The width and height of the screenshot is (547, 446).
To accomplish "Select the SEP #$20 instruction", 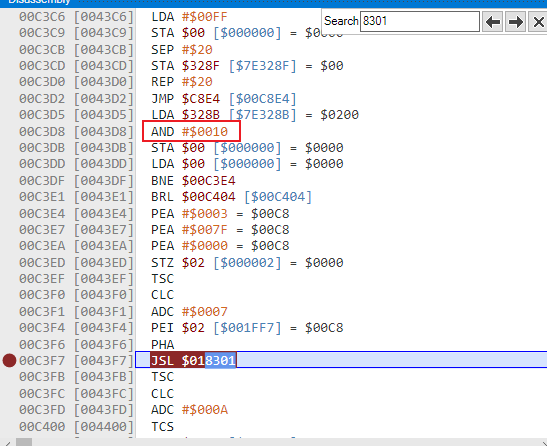I will 181,50.
